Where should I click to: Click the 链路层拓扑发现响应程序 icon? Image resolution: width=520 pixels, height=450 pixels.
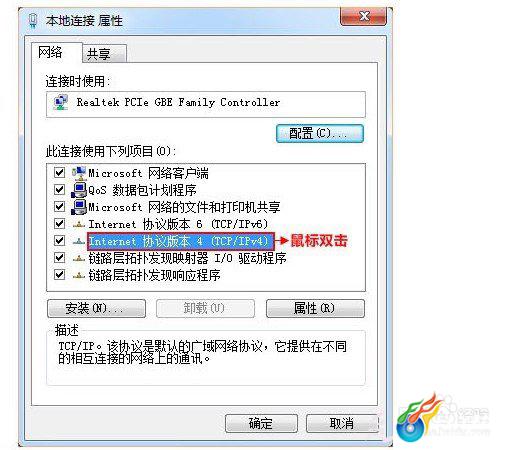(x=79, y=275)
